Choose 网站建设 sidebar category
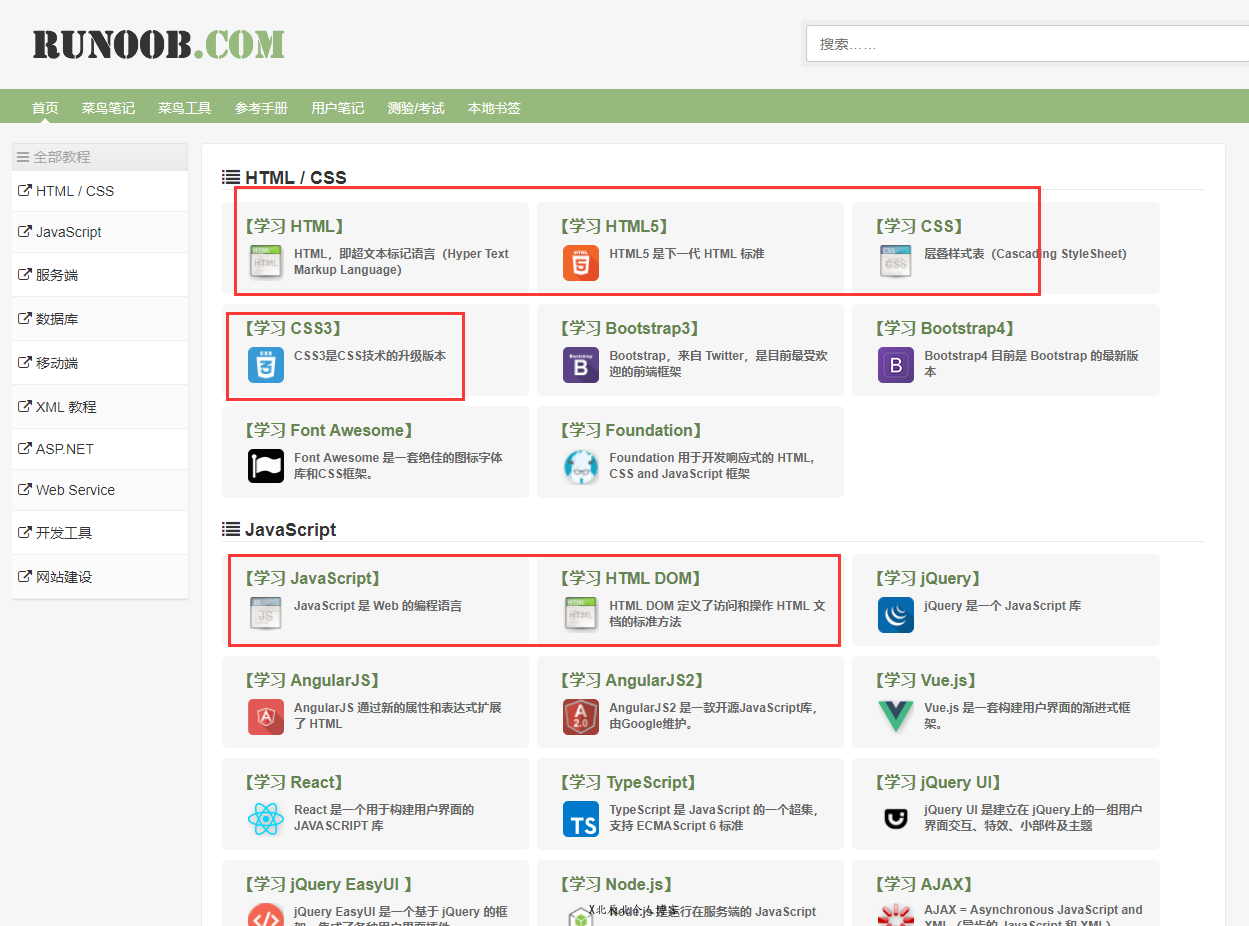Image resolution: width=1249 pixels, height=926 pixels. point(64,577)
